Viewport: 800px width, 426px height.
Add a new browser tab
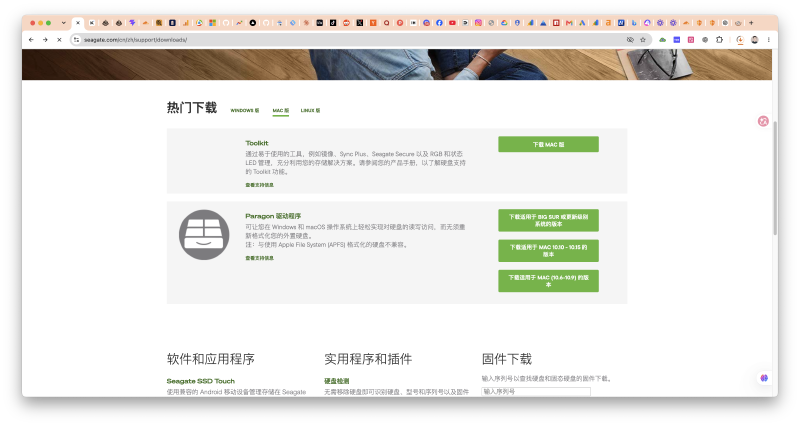751,23
